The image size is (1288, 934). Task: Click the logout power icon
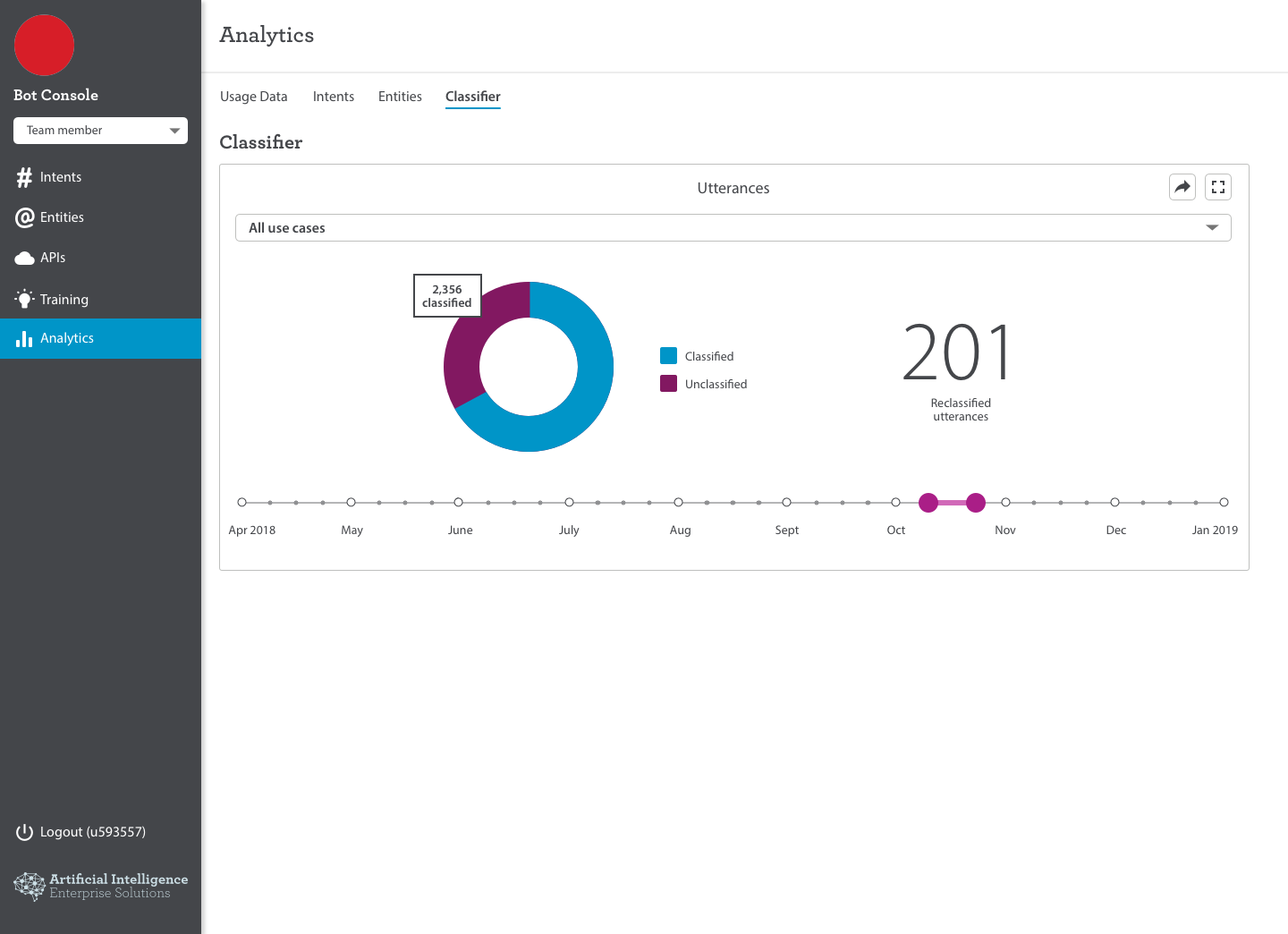(x=25, y=832)
